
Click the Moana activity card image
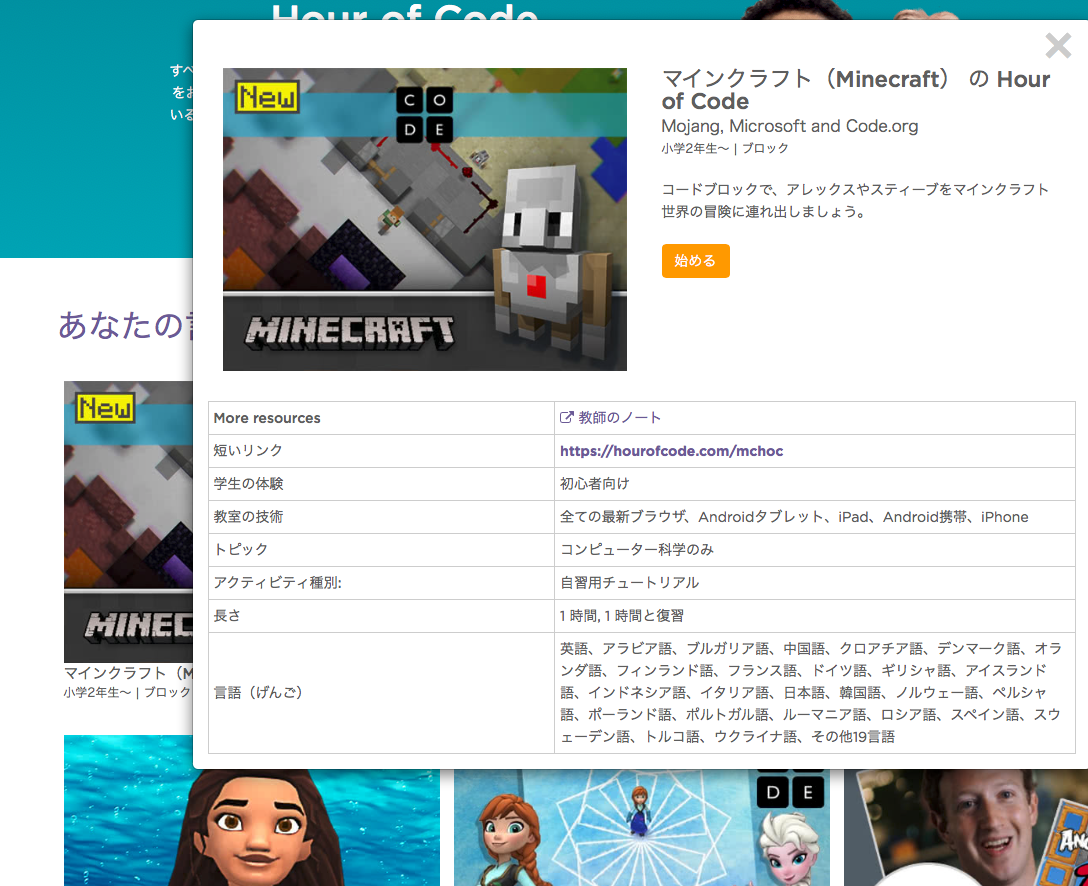pyautogui.click(x=252, y=810)
